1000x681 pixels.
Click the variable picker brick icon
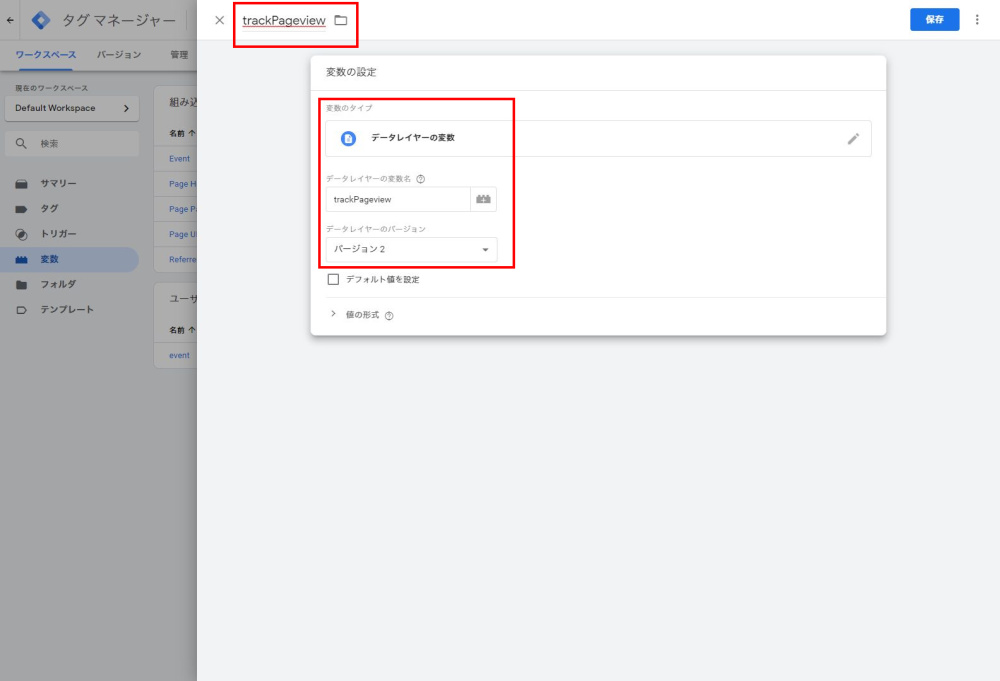tap(484, 199)
